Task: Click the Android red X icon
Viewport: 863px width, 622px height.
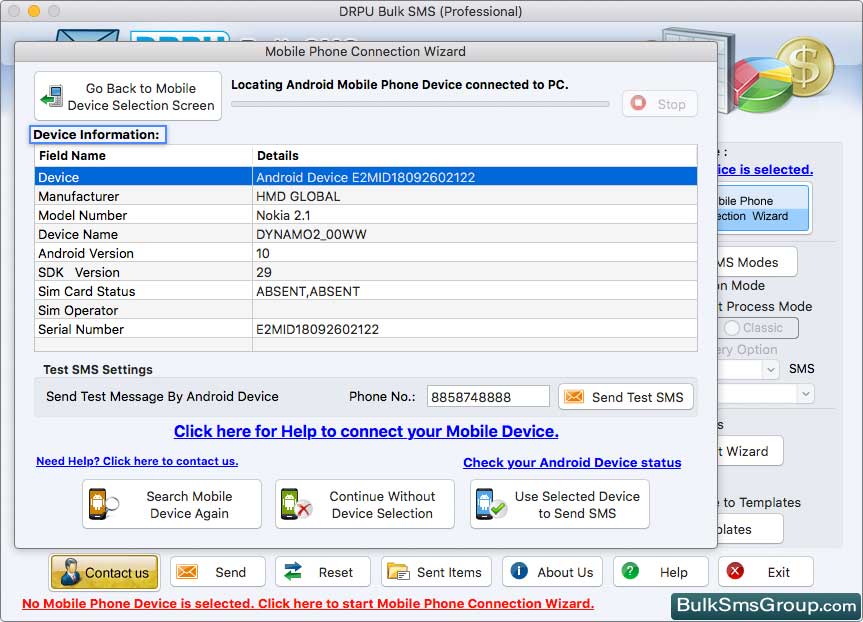Action: 296,504
